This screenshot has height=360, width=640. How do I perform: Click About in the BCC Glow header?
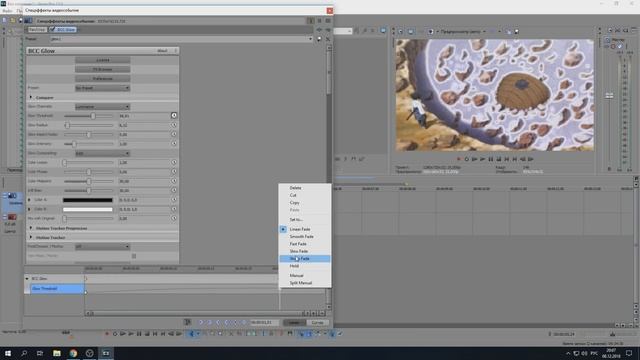pyautogui.click(x=162, y=51)
